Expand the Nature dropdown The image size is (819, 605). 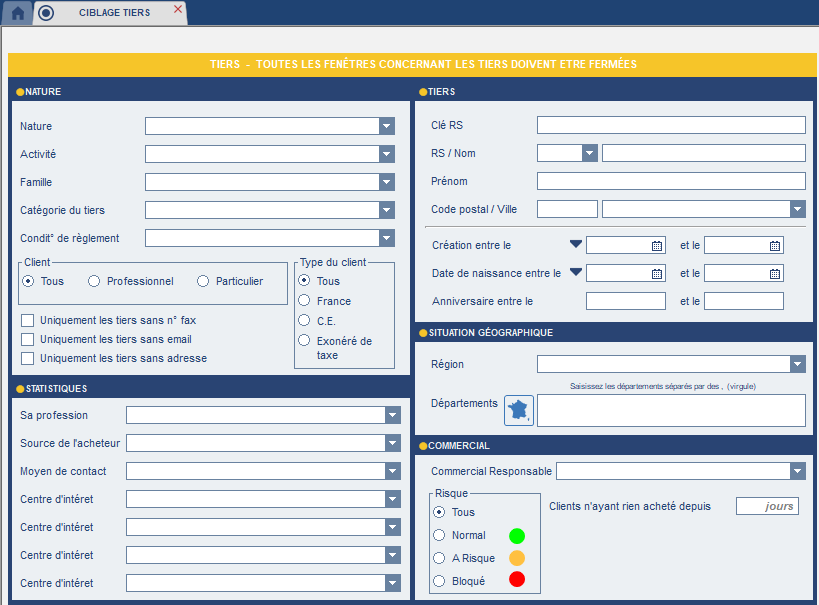387,126
